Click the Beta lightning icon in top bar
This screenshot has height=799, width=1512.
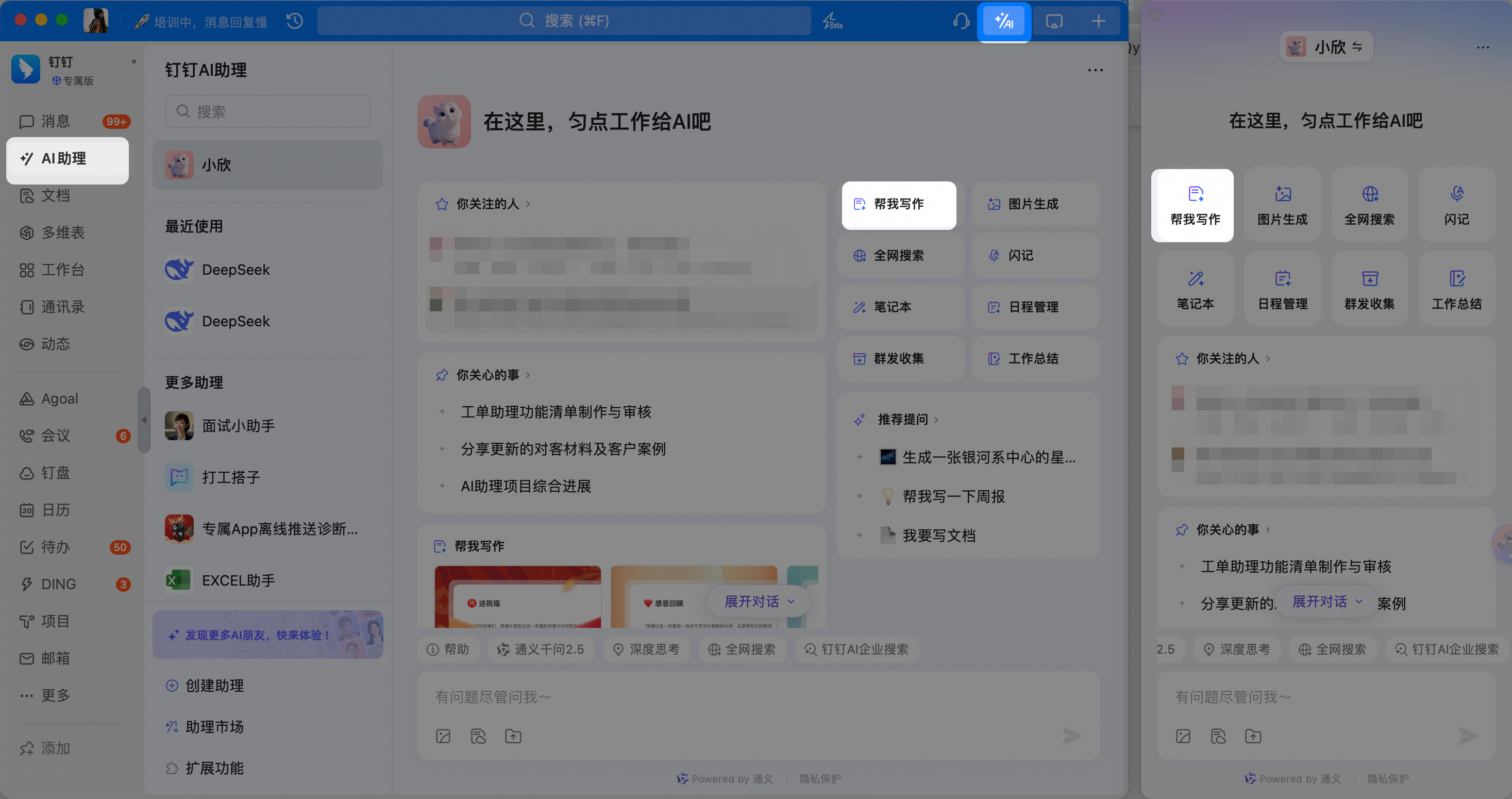(x=832, y=22)
